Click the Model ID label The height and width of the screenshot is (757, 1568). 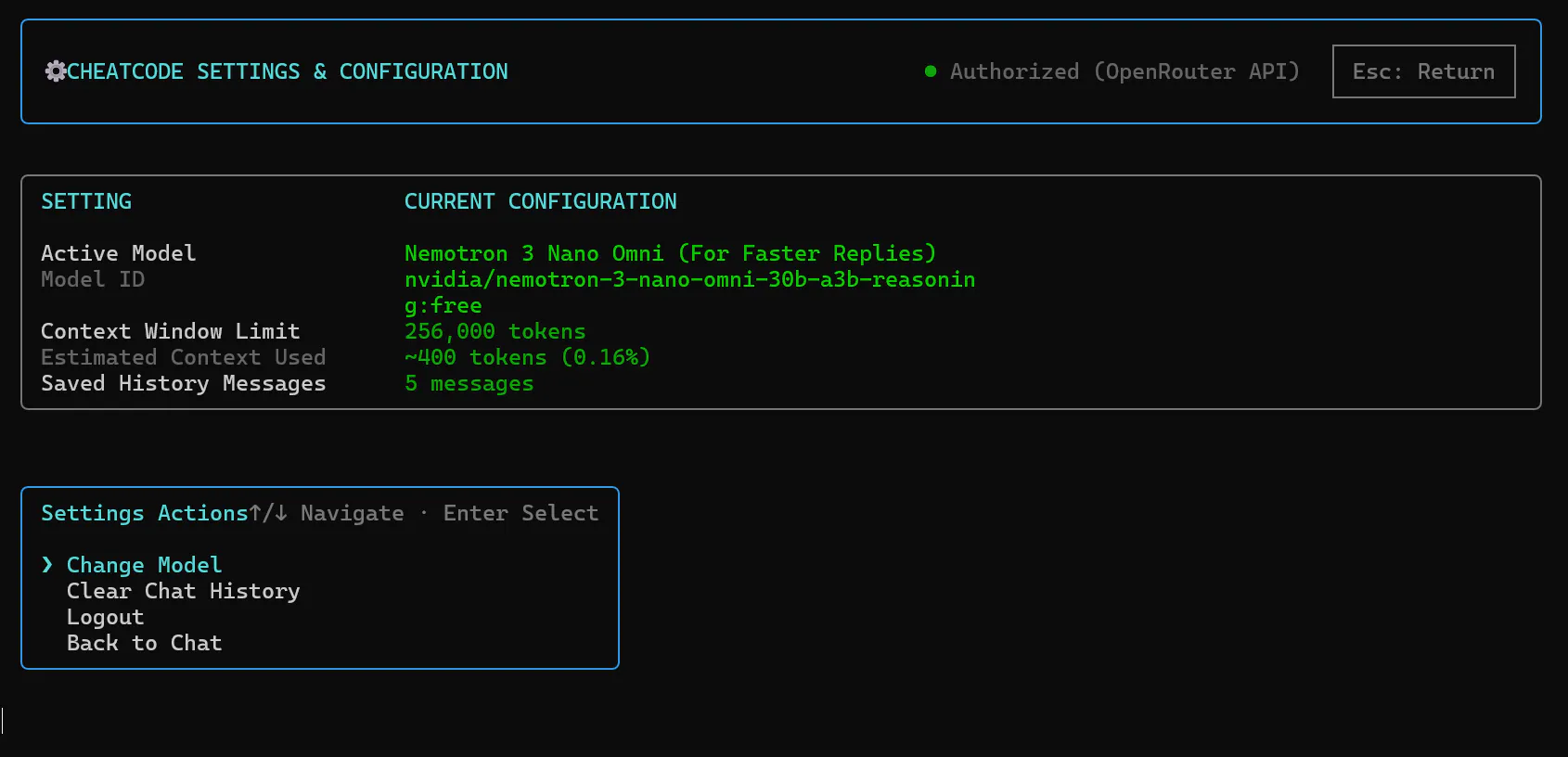[93, 279]
